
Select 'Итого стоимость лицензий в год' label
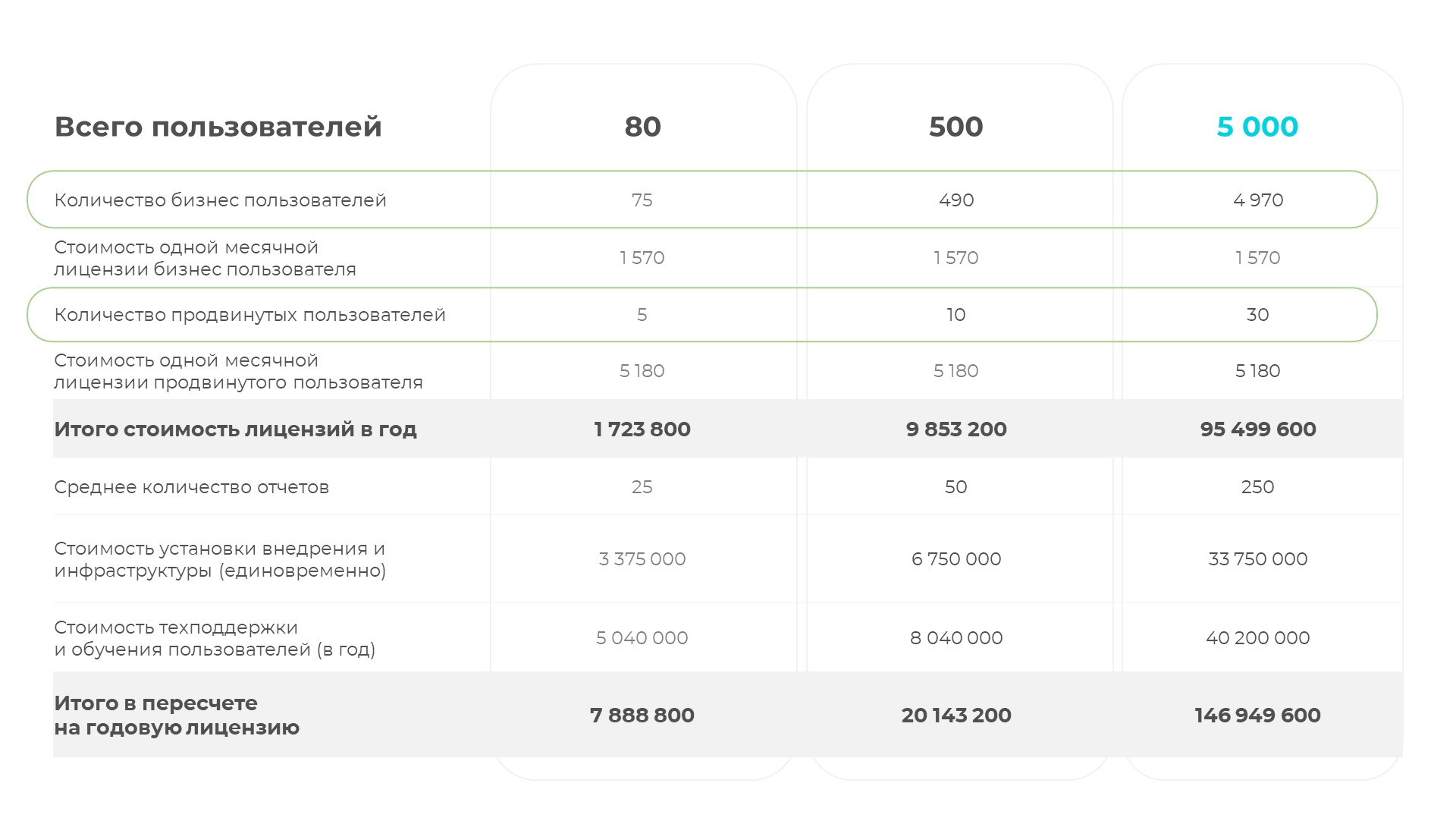point(235,429)
